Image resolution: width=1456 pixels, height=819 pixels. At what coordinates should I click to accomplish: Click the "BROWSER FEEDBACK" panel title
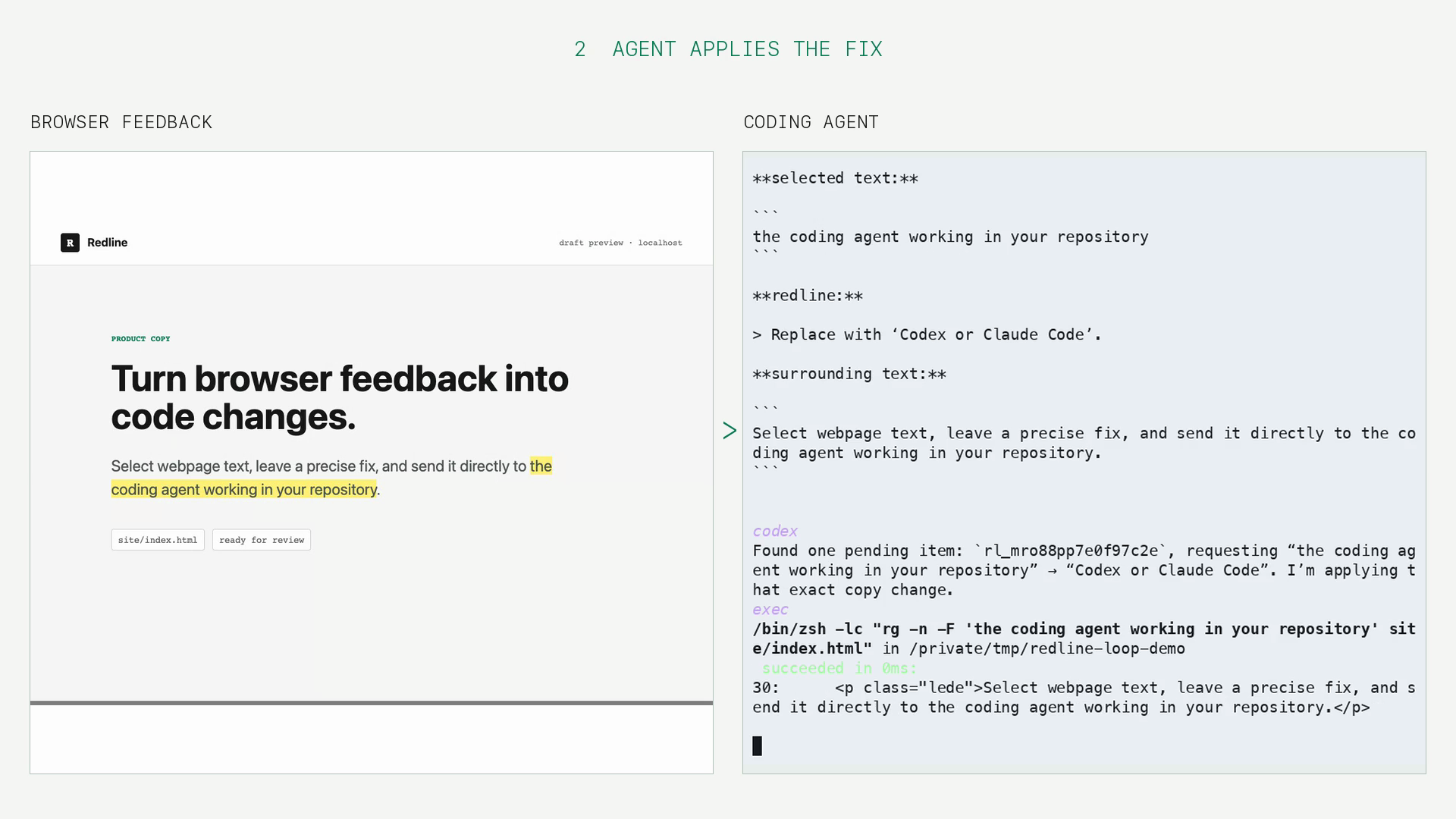pyautogui.click(x=121, y=122)
